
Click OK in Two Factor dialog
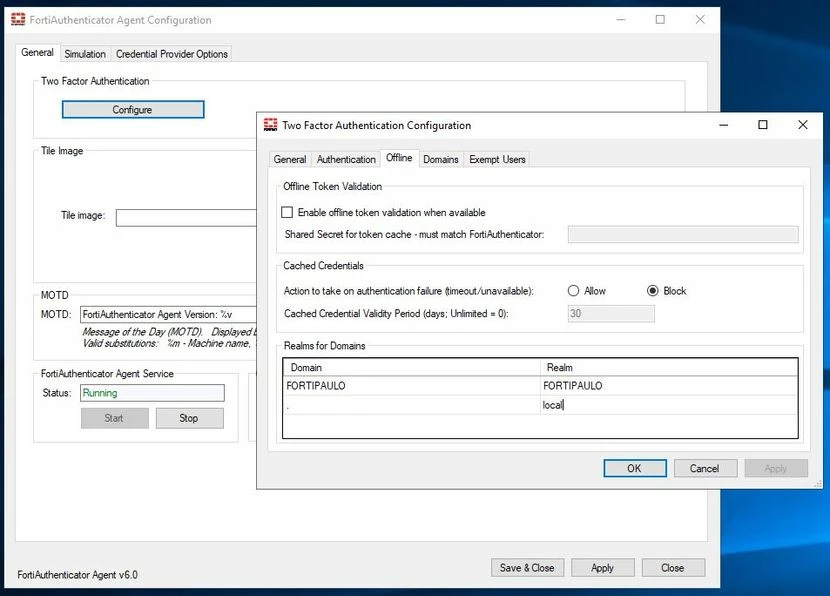[635, 468]
